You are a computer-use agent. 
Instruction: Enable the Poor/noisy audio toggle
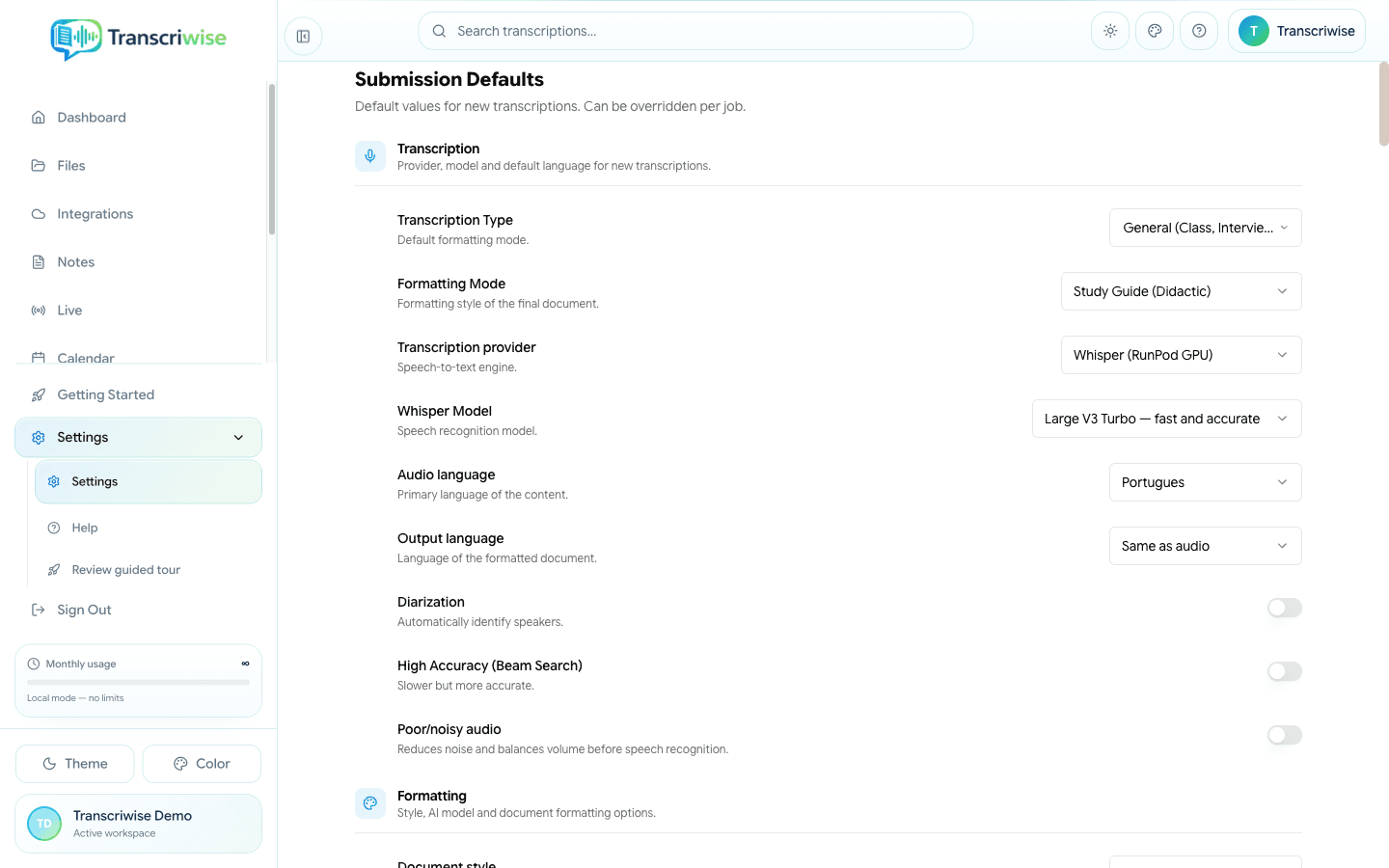[x=1285, y=735]
